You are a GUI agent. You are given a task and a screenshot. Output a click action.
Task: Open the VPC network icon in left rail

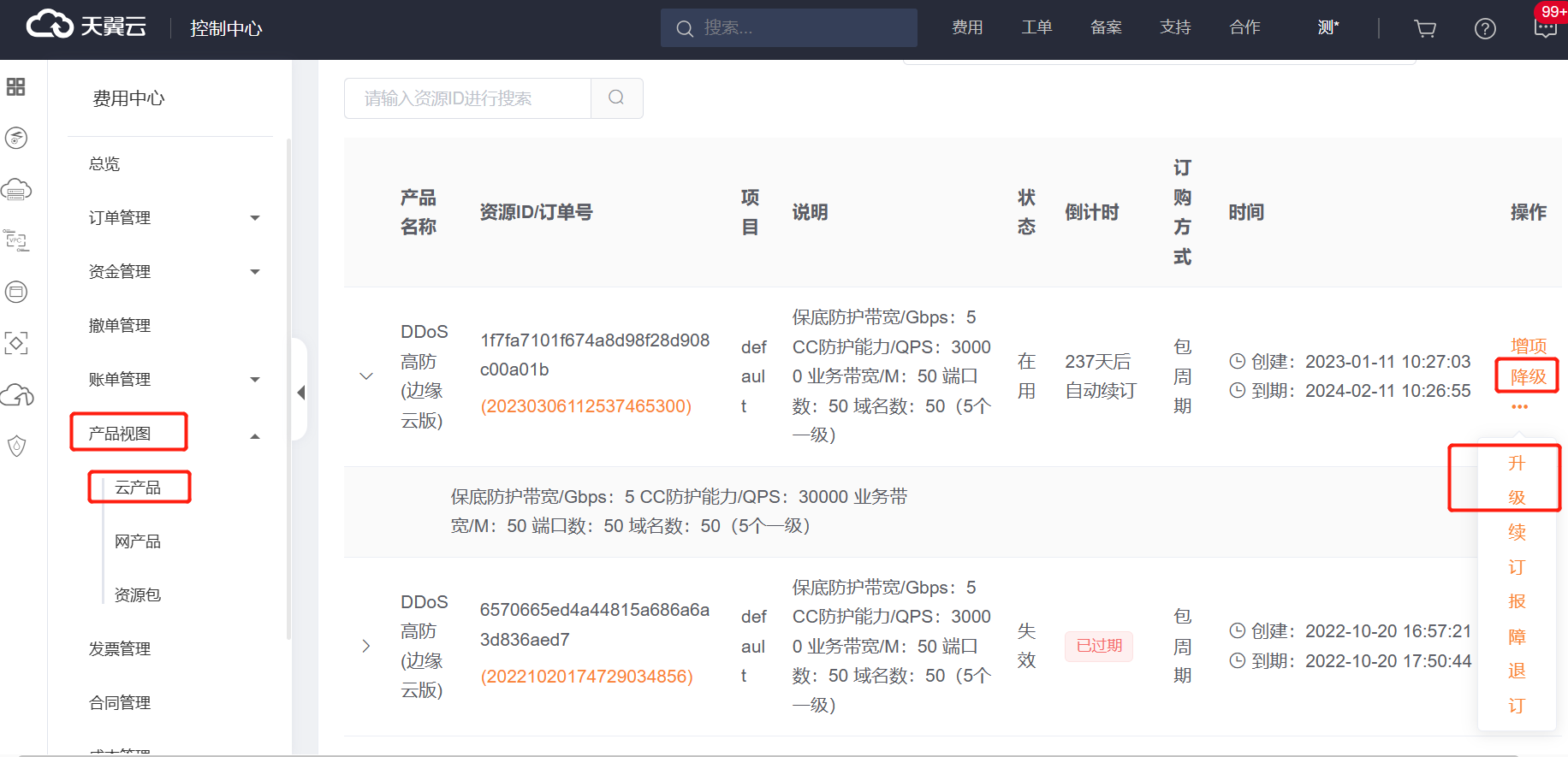click(x=16, y=240)
